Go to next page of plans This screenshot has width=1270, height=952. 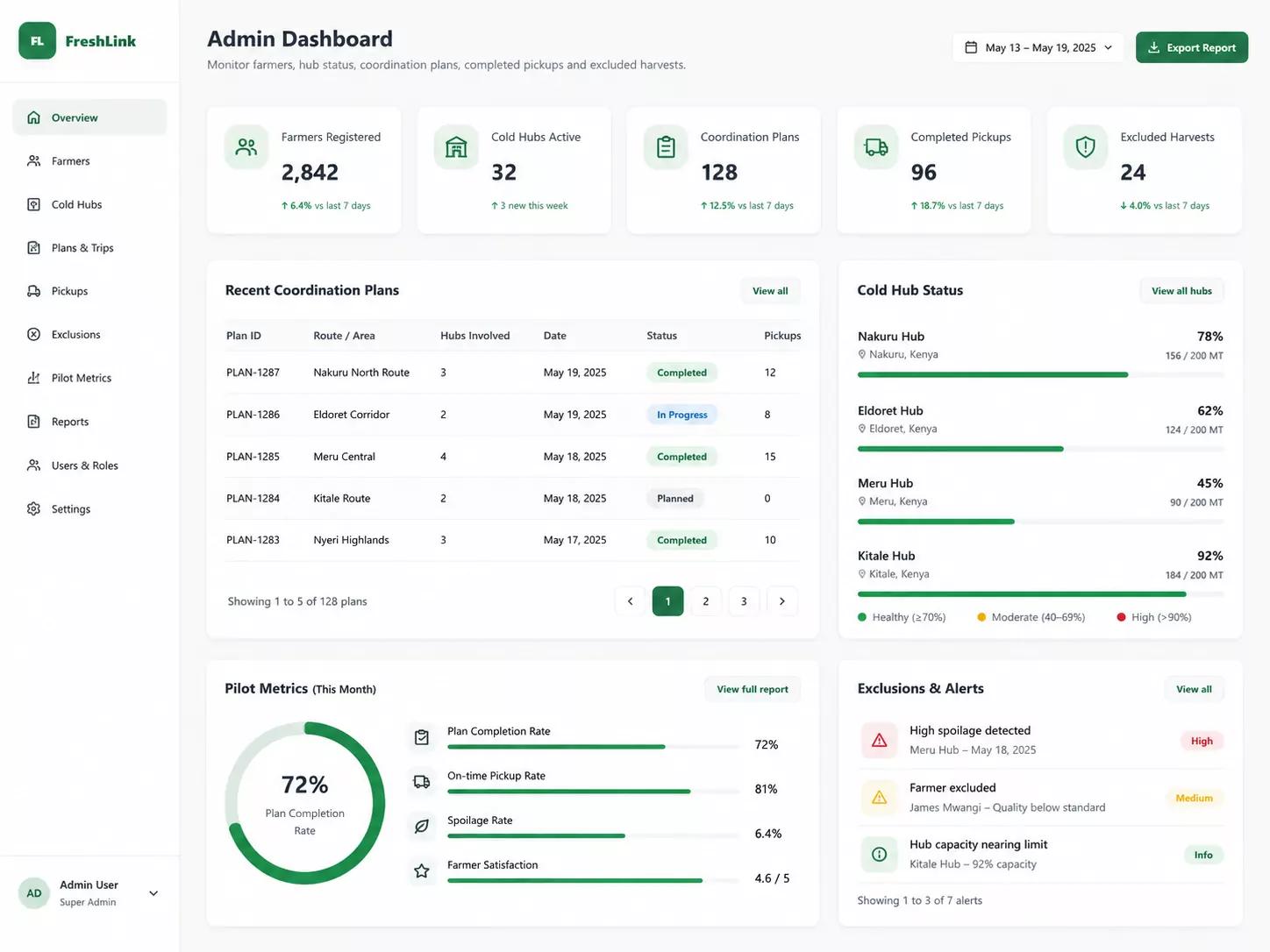pos(782,601)
